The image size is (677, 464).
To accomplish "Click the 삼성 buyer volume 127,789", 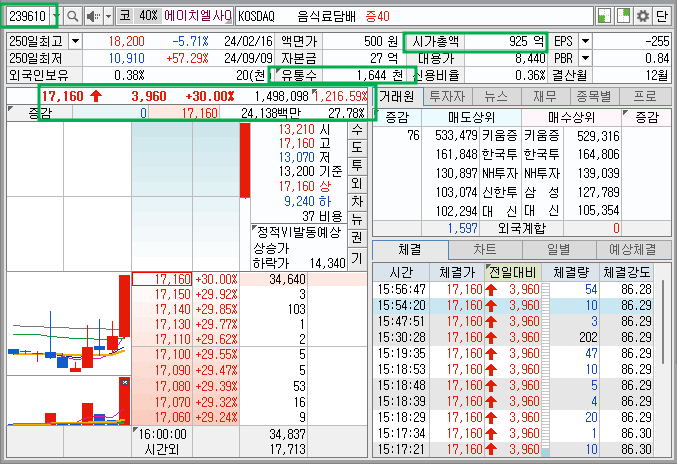I will (x=598, y=192).
